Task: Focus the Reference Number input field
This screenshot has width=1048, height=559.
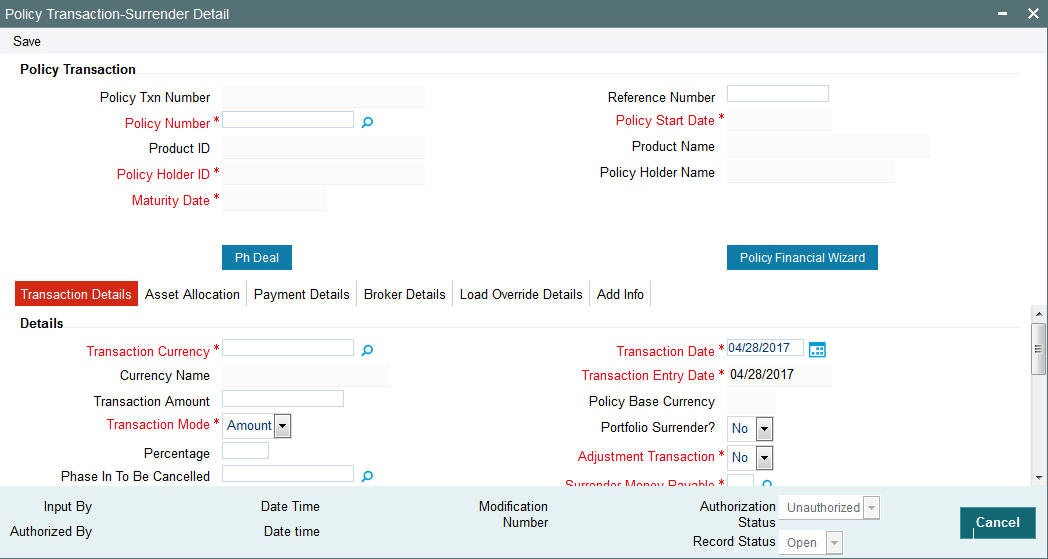Action: point(778,94)
